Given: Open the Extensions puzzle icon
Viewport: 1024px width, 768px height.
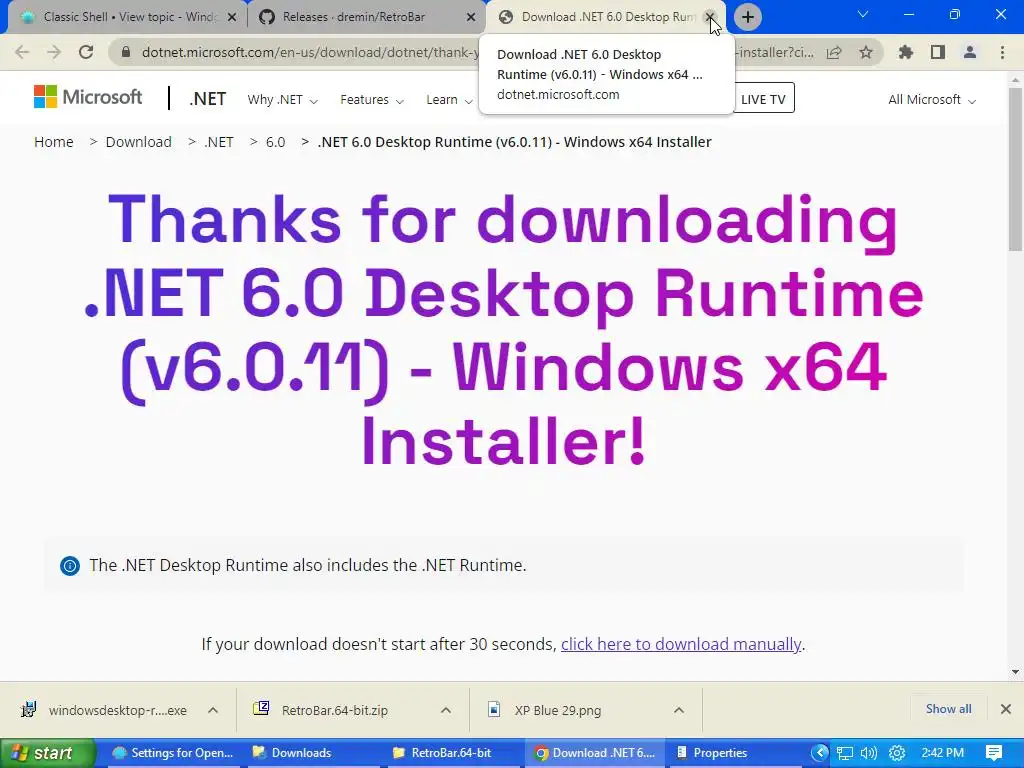Looking at the screenshot, I should pos(906,52).
